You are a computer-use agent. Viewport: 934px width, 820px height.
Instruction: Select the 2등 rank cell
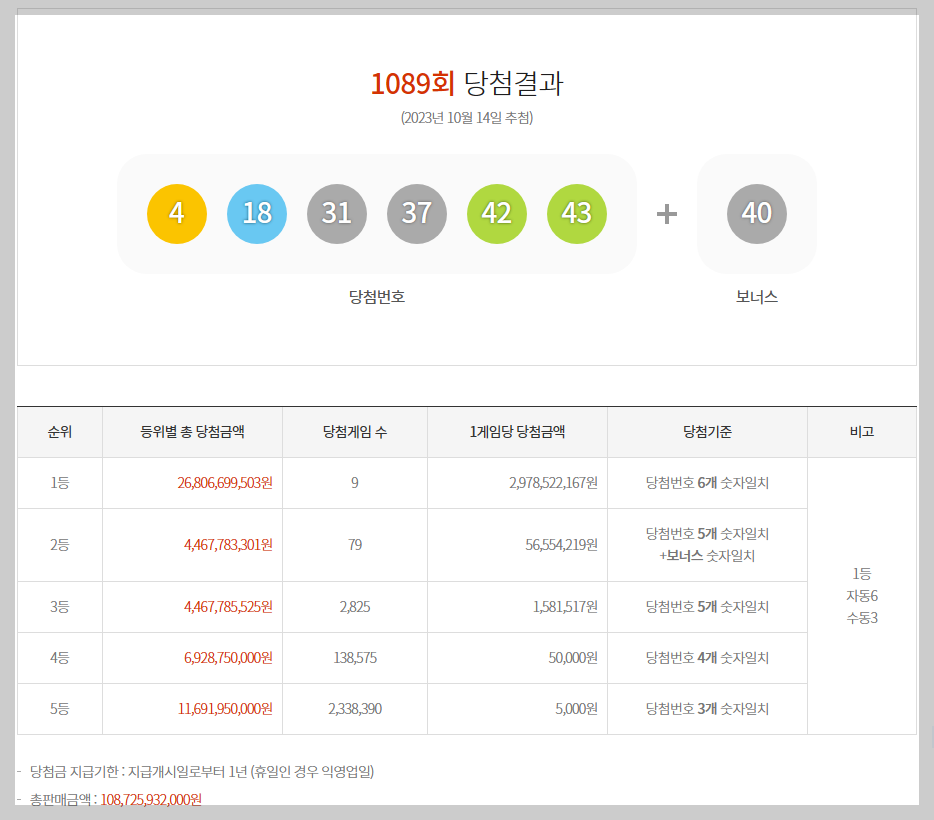60,545
